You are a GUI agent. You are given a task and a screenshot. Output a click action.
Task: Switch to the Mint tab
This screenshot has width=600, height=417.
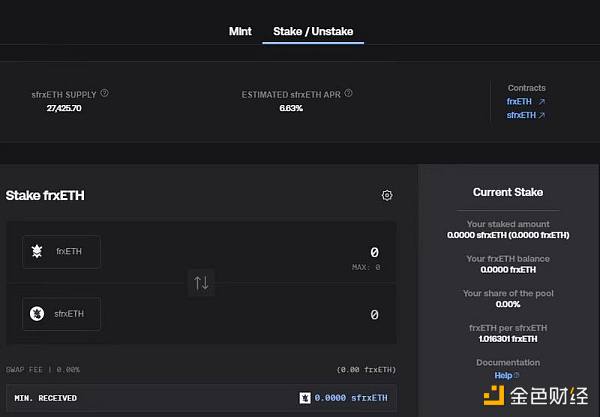240,31
